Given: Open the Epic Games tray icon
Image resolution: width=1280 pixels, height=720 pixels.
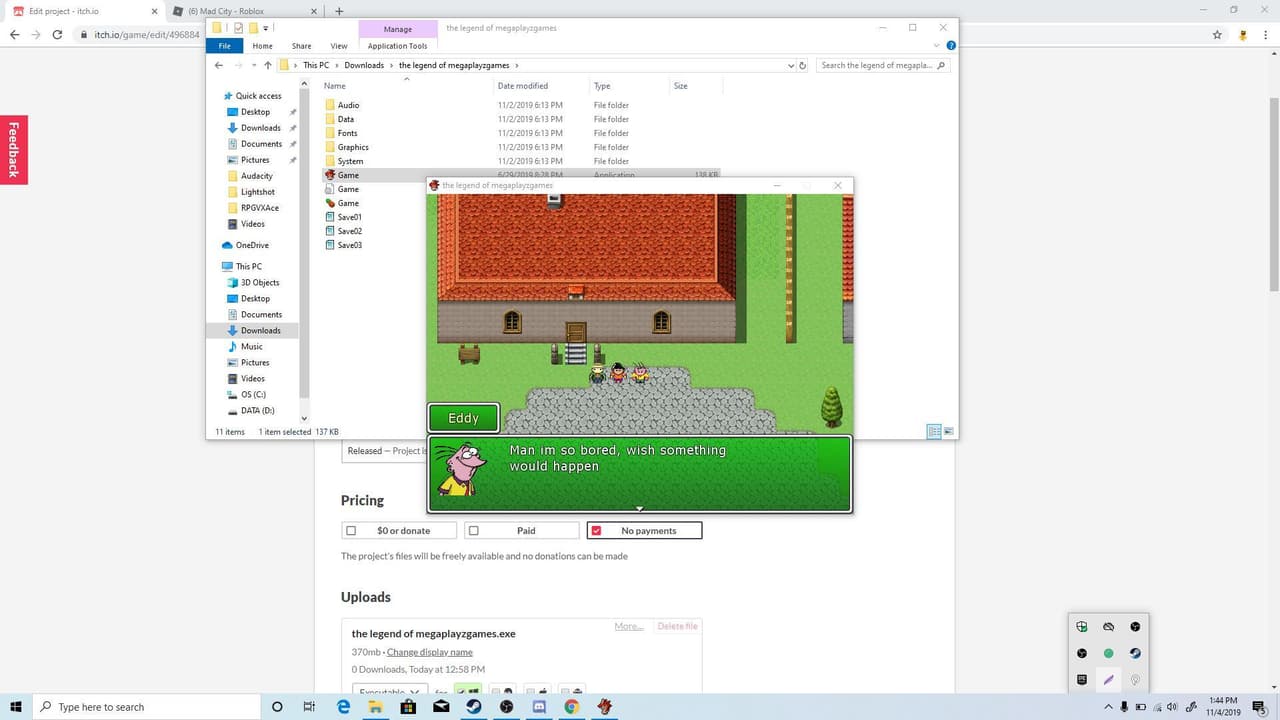Looking at the screenshot, I should pyautogui.click(x=1082, y=680).
